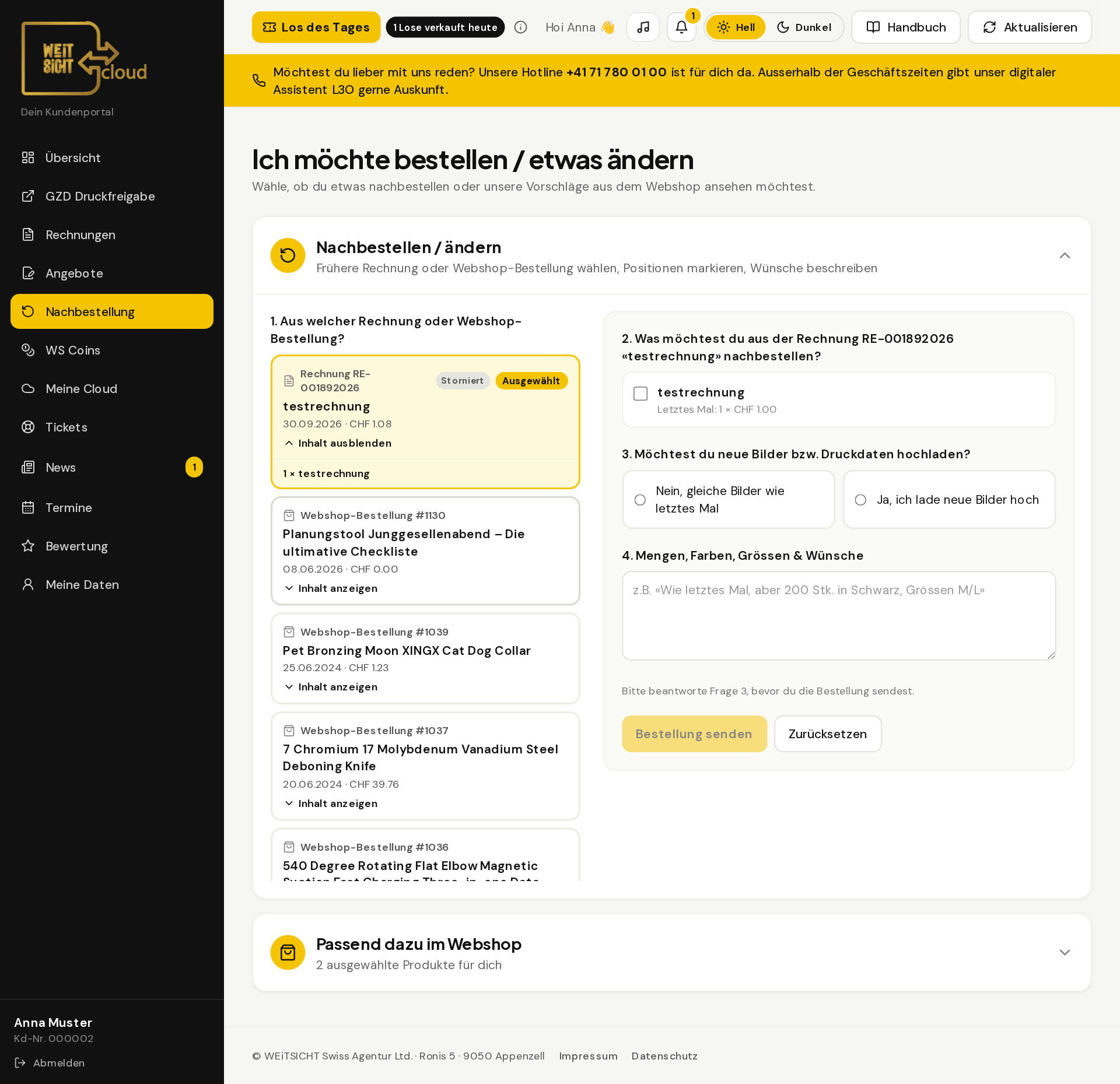Screen dimensions: 1120x1084
Task: Click the Tickets lifebuoy icon
Action: tap(28, 427)
